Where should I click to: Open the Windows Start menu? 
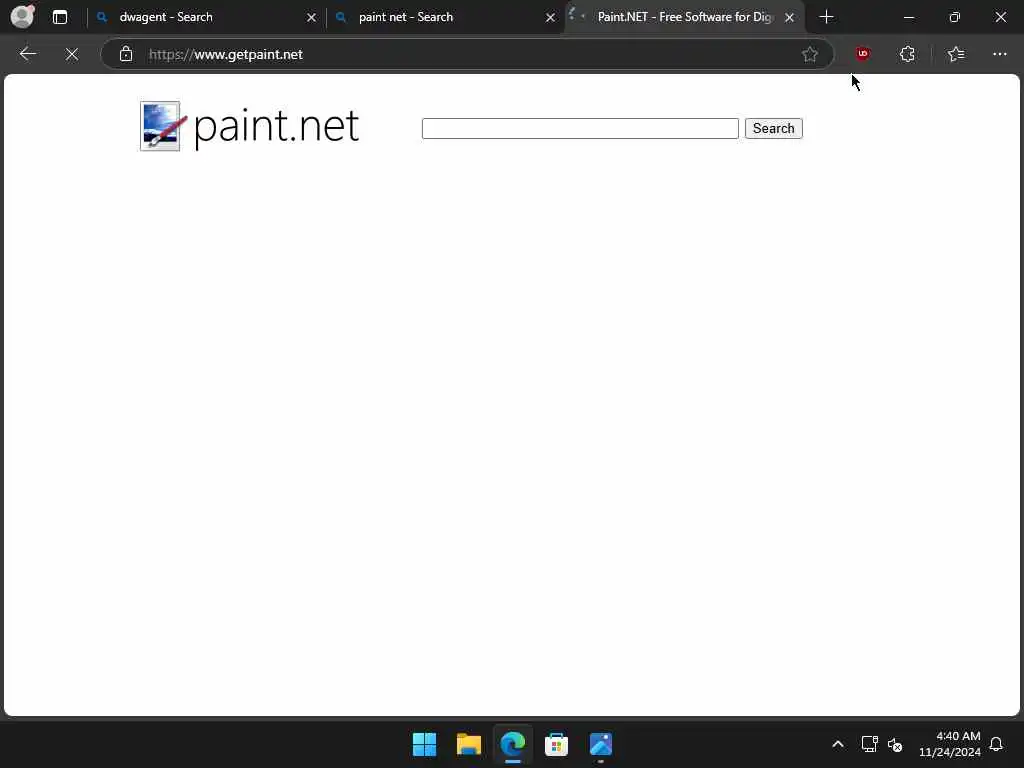coord(424,744)
